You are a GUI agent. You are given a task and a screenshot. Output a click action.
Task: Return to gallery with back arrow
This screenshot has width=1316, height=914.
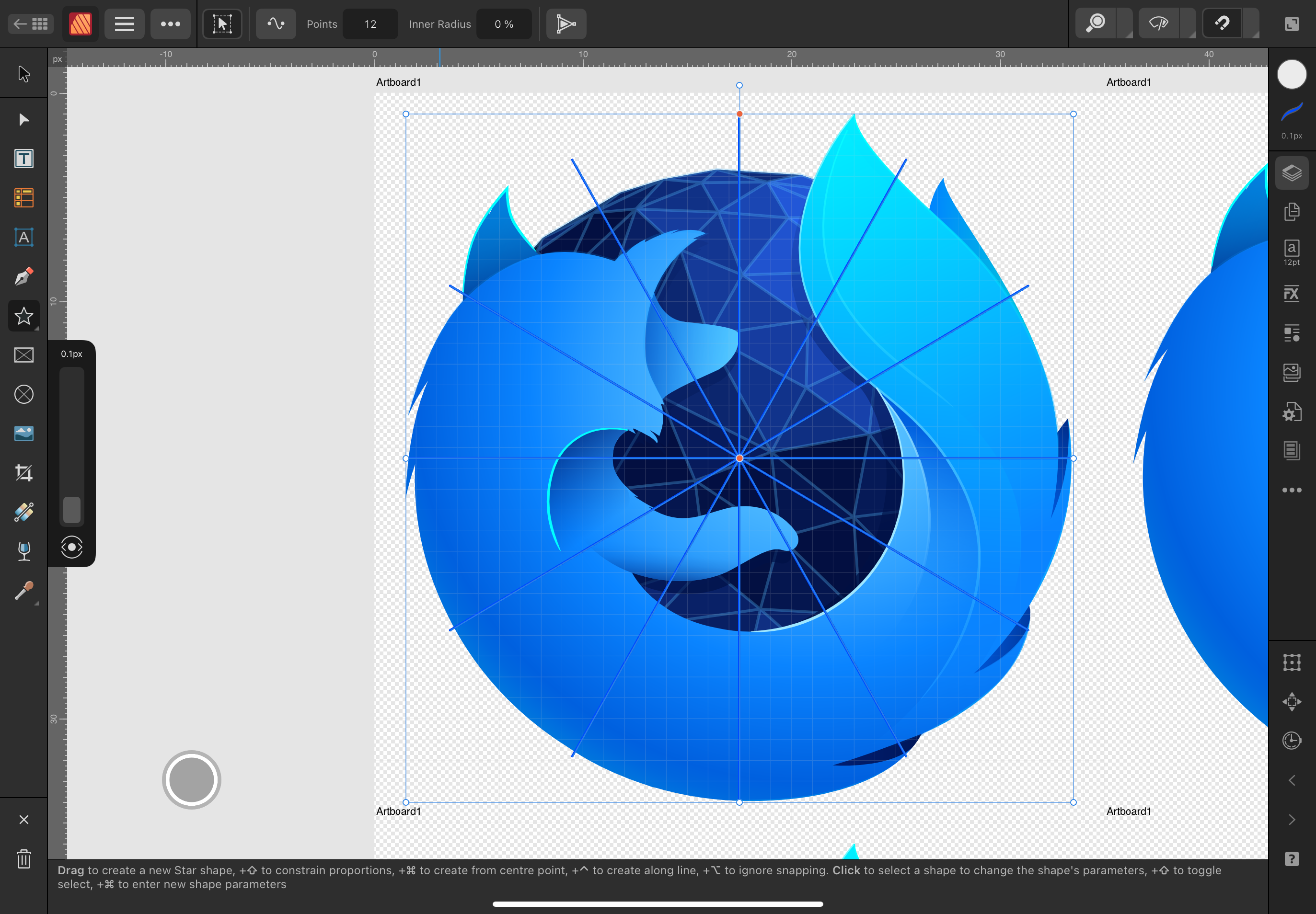(x=31, y=24)
